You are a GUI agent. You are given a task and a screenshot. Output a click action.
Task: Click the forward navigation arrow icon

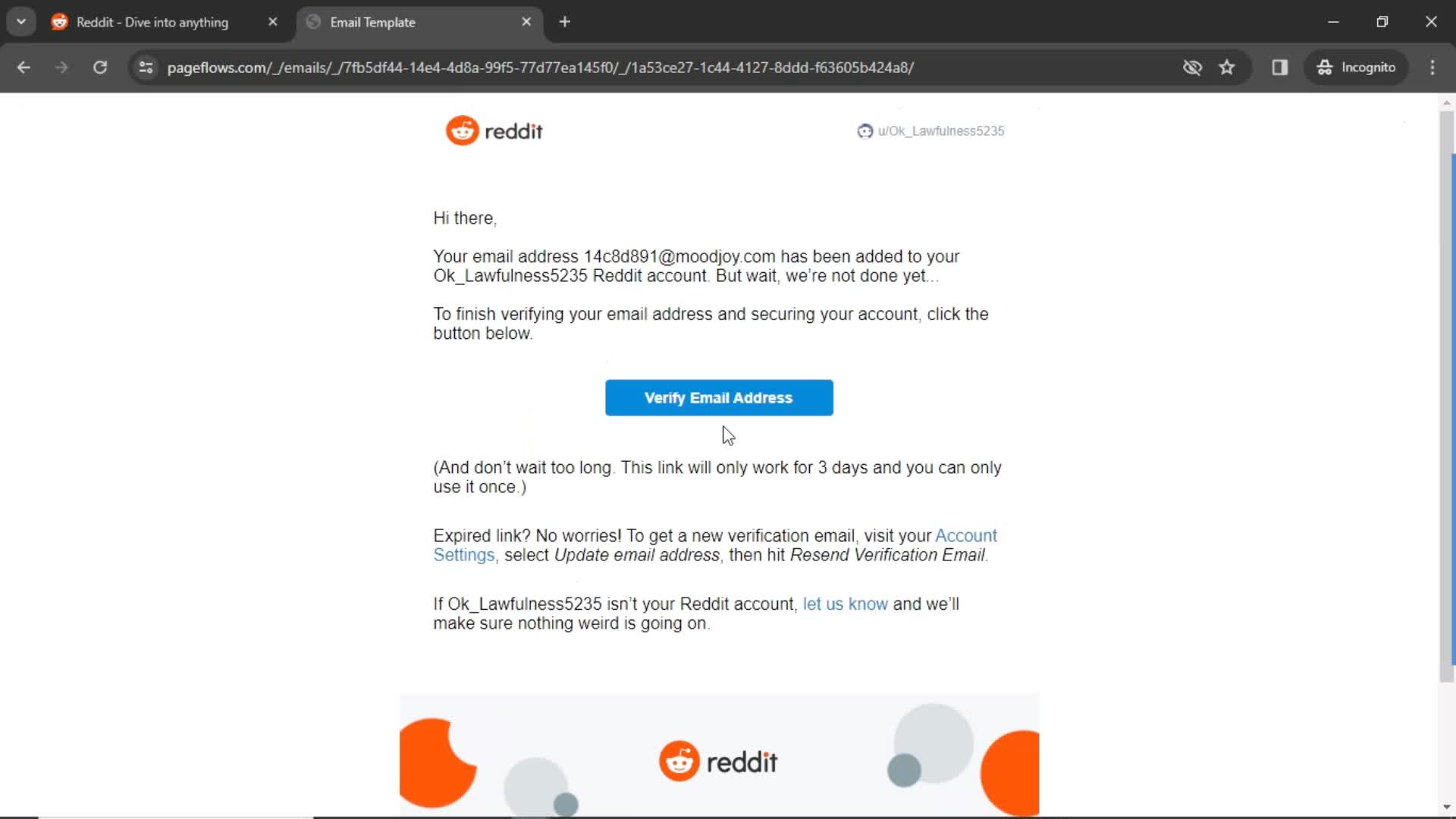61,67
